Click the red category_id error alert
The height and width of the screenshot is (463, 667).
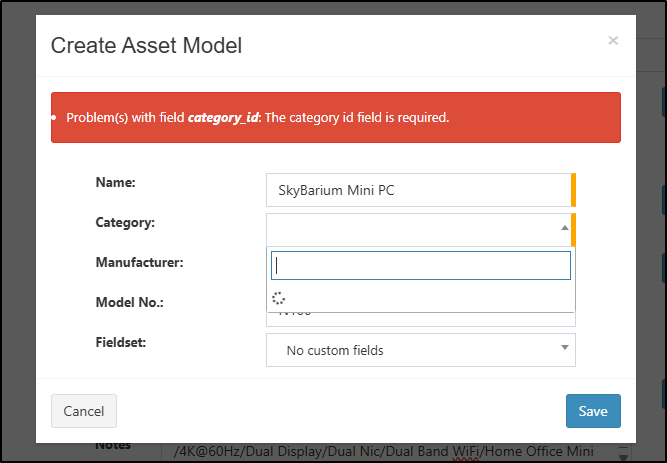click(335, 118)
